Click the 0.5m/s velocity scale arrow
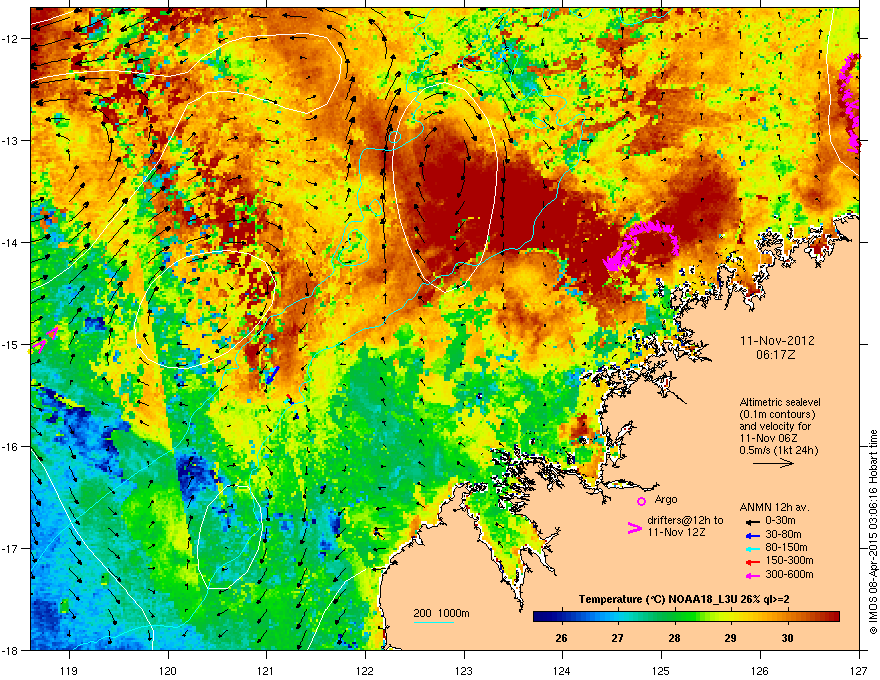 (x=773, y=463)
